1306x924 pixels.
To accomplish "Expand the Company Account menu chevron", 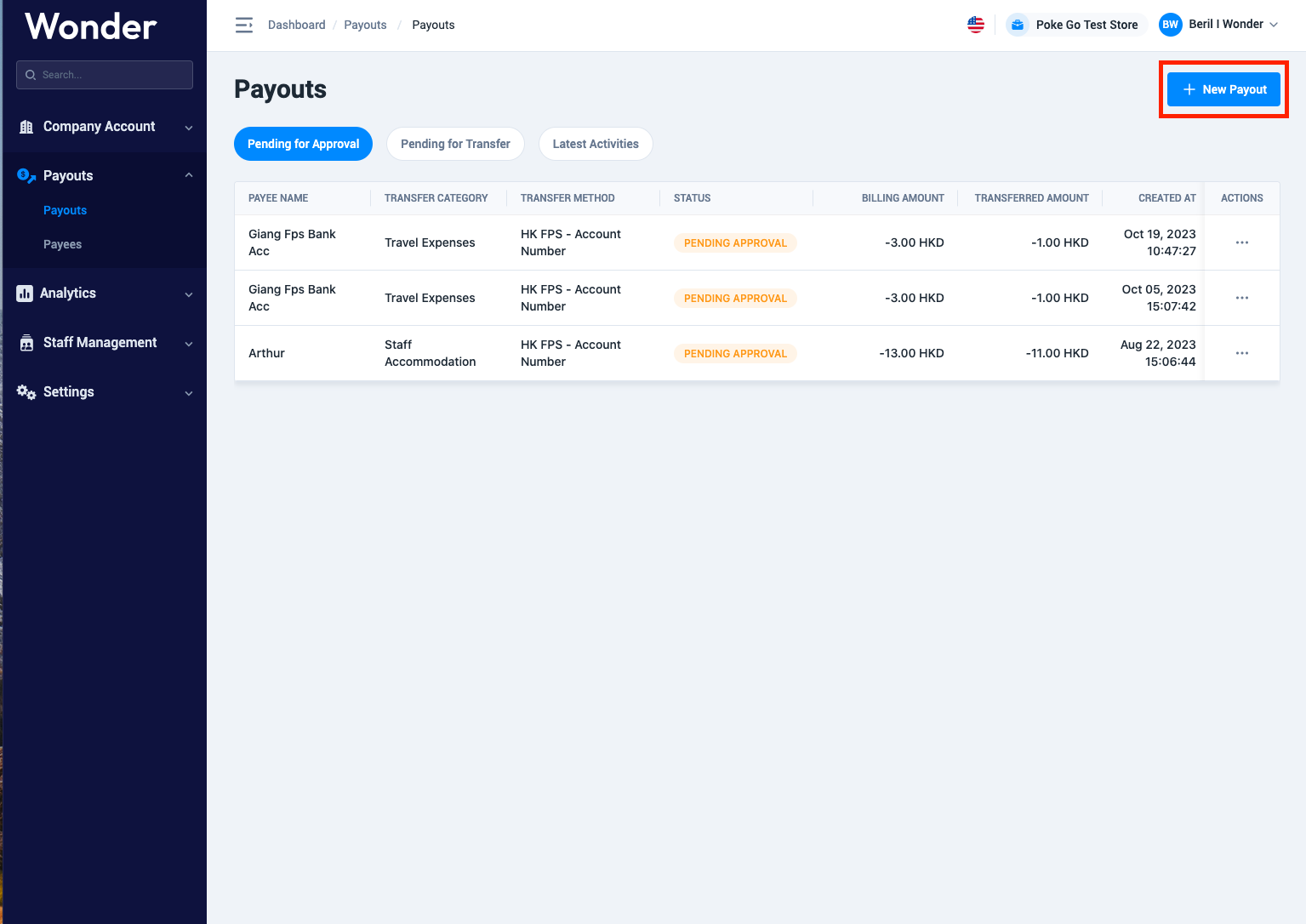I will (x=189, y=128).
